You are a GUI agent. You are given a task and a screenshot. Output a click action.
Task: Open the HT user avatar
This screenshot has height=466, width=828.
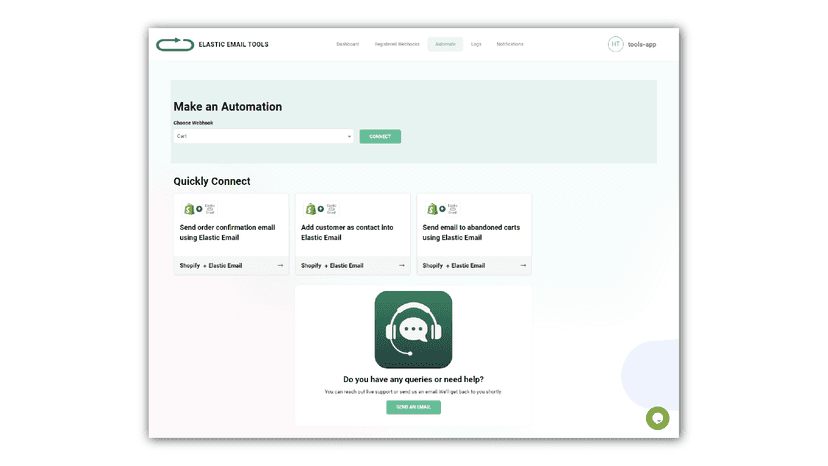pos(615,44)
